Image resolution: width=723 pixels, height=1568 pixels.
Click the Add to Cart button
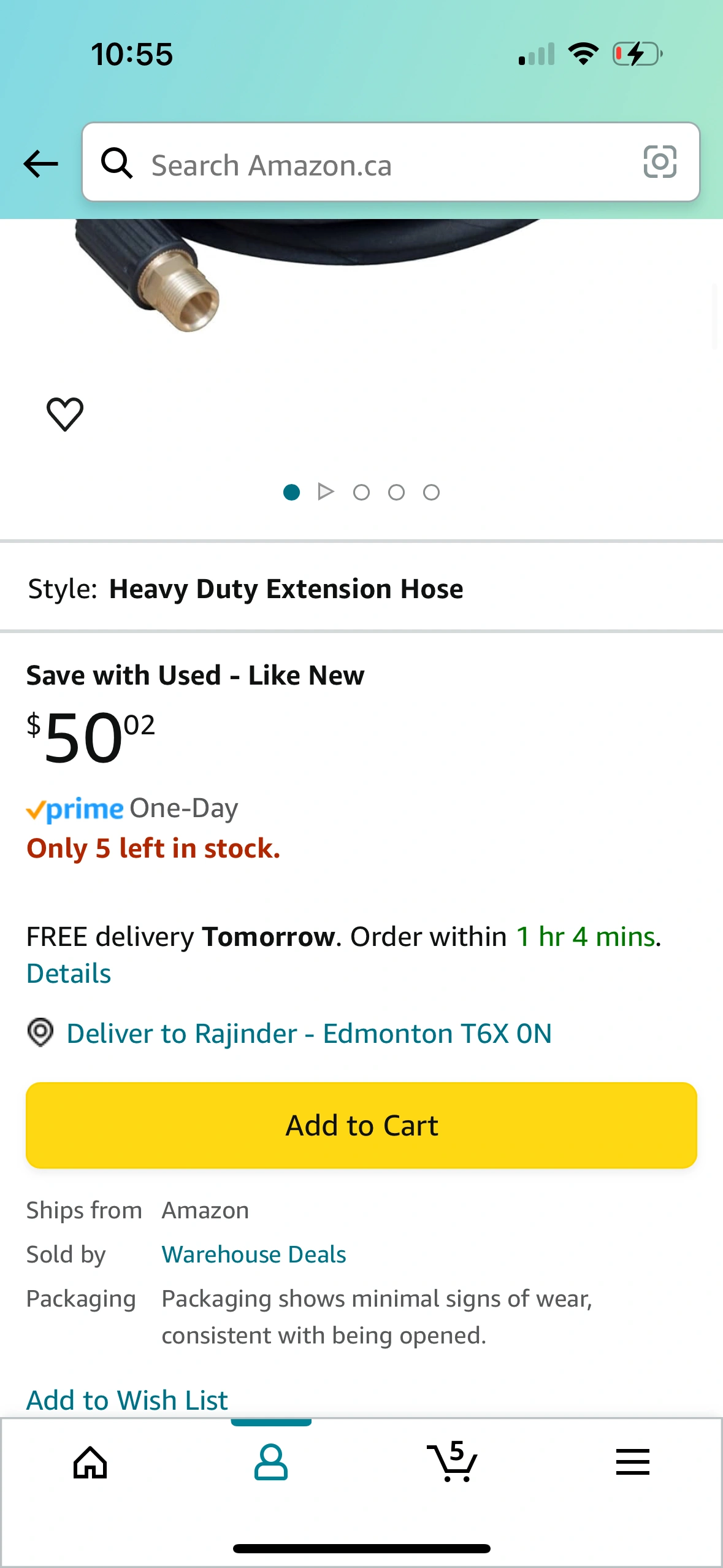point(361,1126)
